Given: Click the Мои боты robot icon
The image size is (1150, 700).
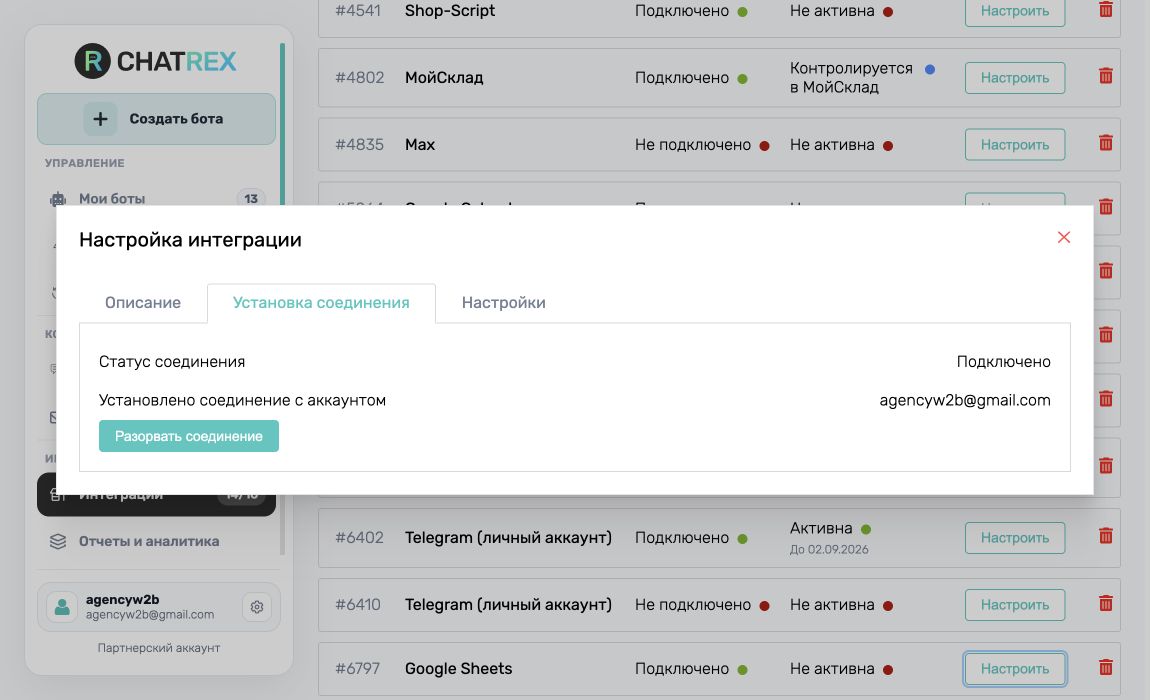Looking at the screenshot, I should pos(58,199).
